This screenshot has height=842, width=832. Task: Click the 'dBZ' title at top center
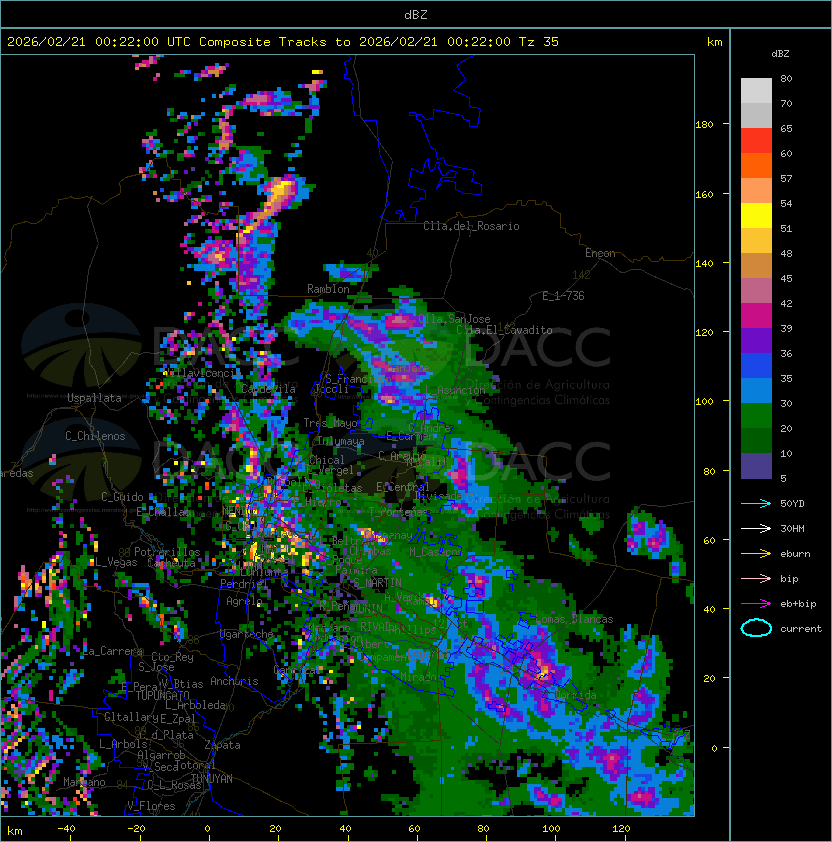point(416,14)
